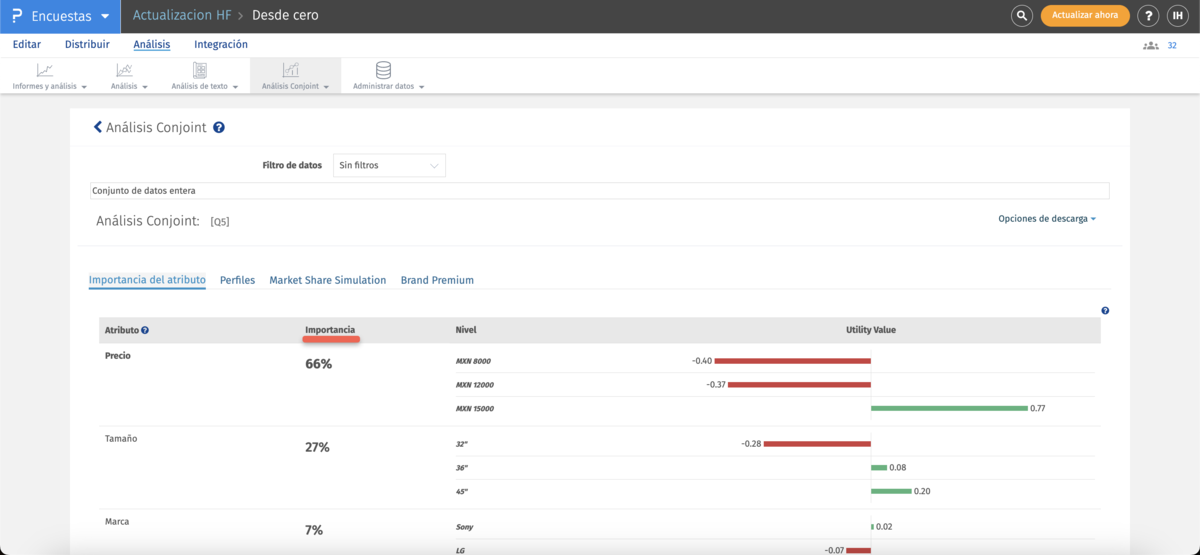
Task: Open the help question mark icon in header
Action: (x=1149, y=16)
